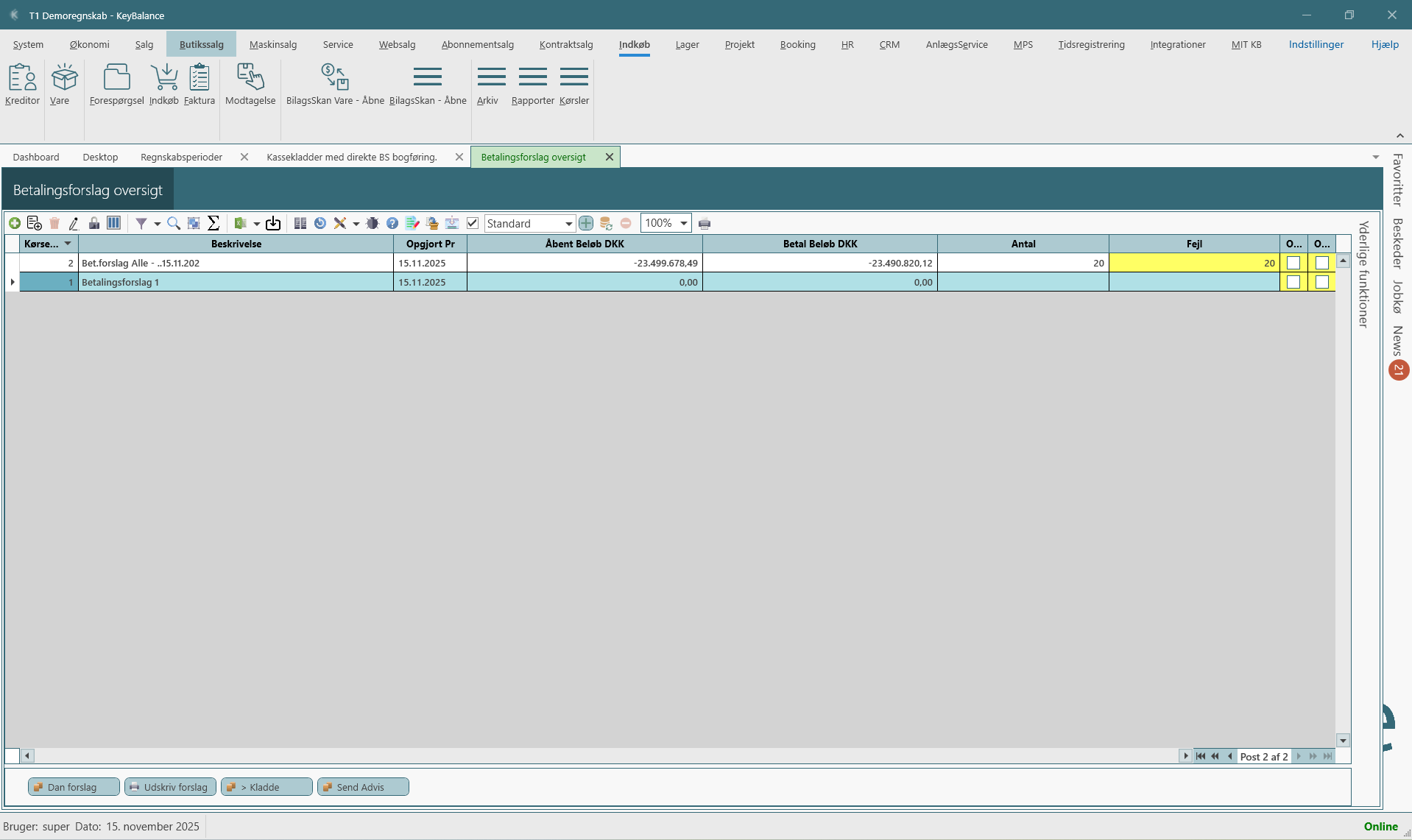Open the search magnifier tool
Viewport: 1412px width, 840px height.
click(x=174, y=223)
